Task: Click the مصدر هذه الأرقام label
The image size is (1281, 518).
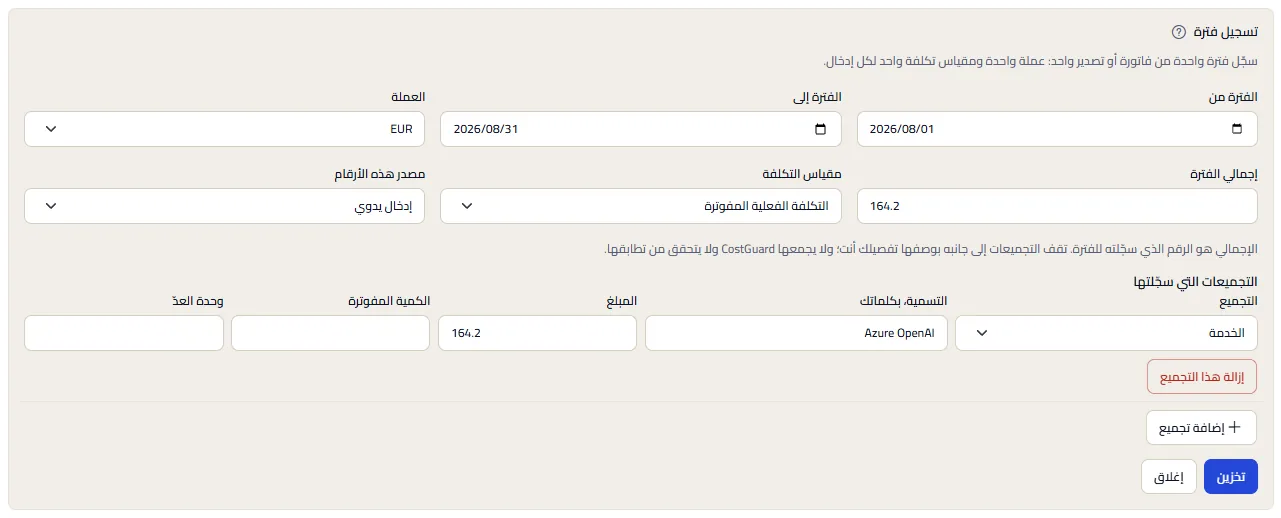Action: click(x=380, y=174)
